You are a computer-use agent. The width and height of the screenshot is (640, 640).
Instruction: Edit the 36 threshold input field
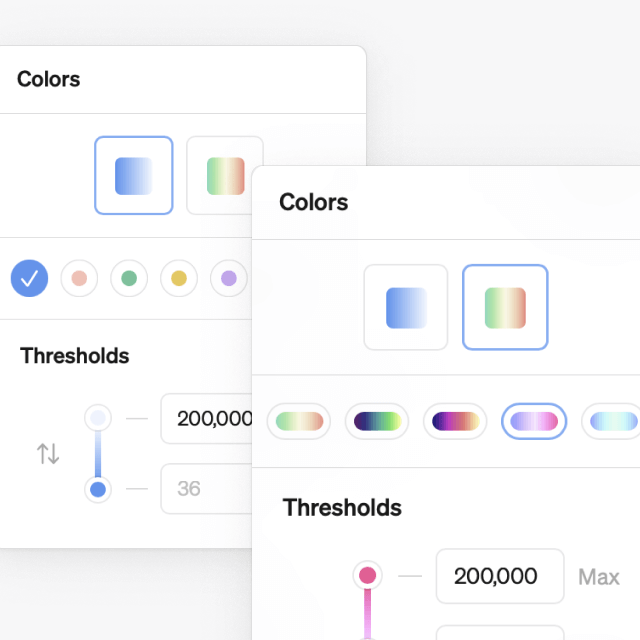[x=207, y=489]
